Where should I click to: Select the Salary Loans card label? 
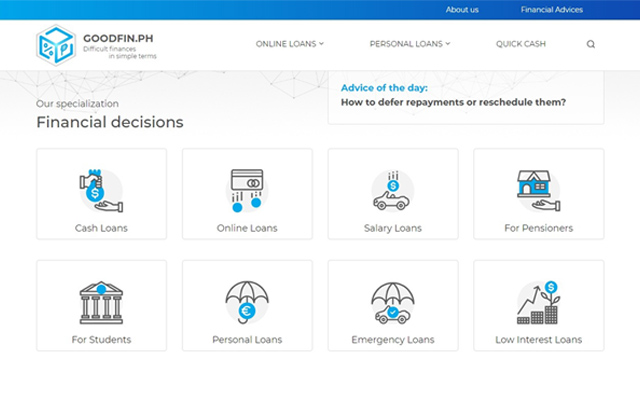[x=393, y=228]
